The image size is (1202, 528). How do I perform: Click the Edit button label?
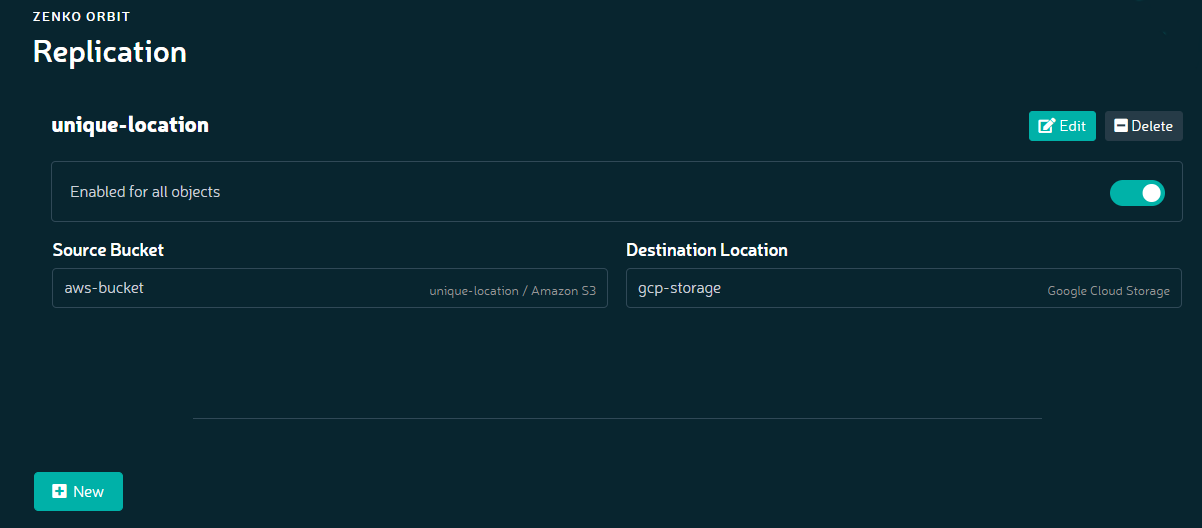point(1072,126)
